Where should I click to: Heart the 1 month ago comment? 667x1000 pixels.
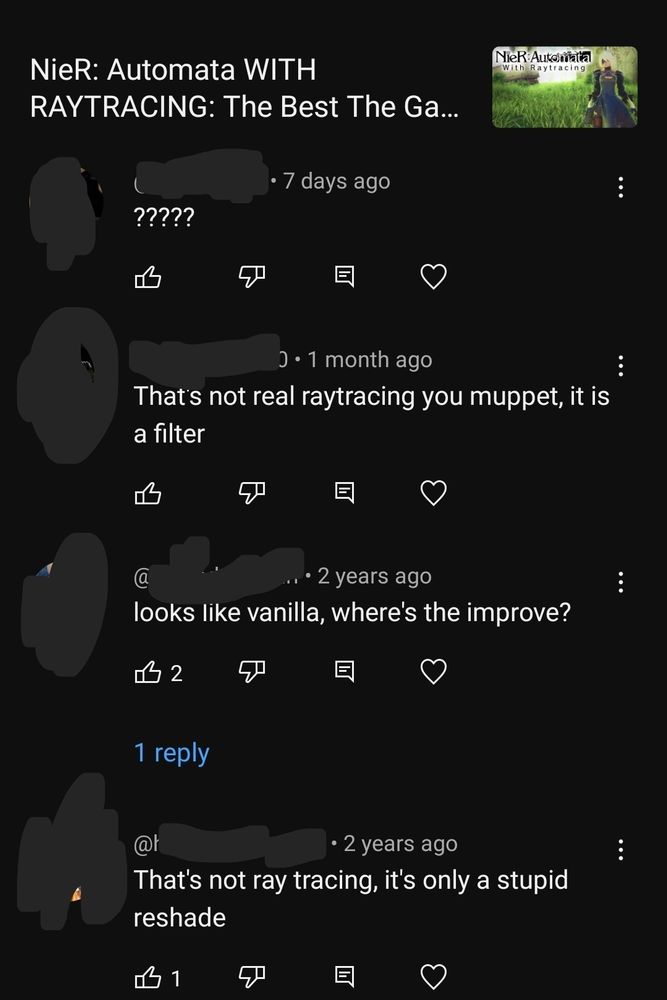click(x=434, y=492)
